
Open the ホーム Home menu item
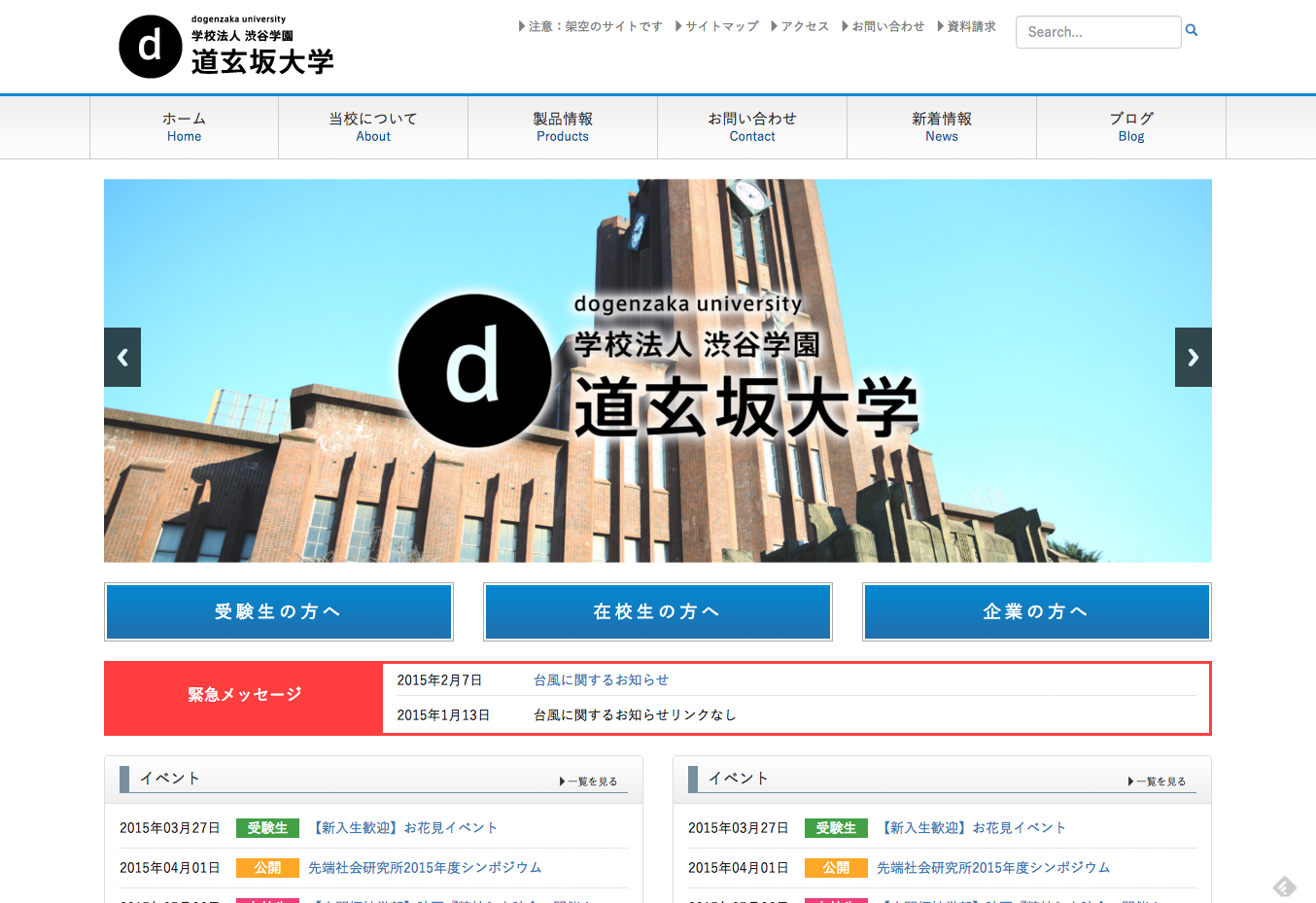185,127
